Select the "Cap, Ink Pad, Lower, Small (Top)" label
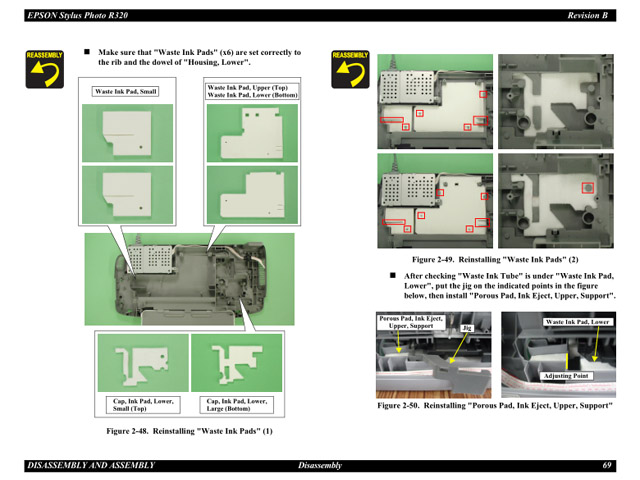Viewport: 640px width, 480px height. (142, 404)
